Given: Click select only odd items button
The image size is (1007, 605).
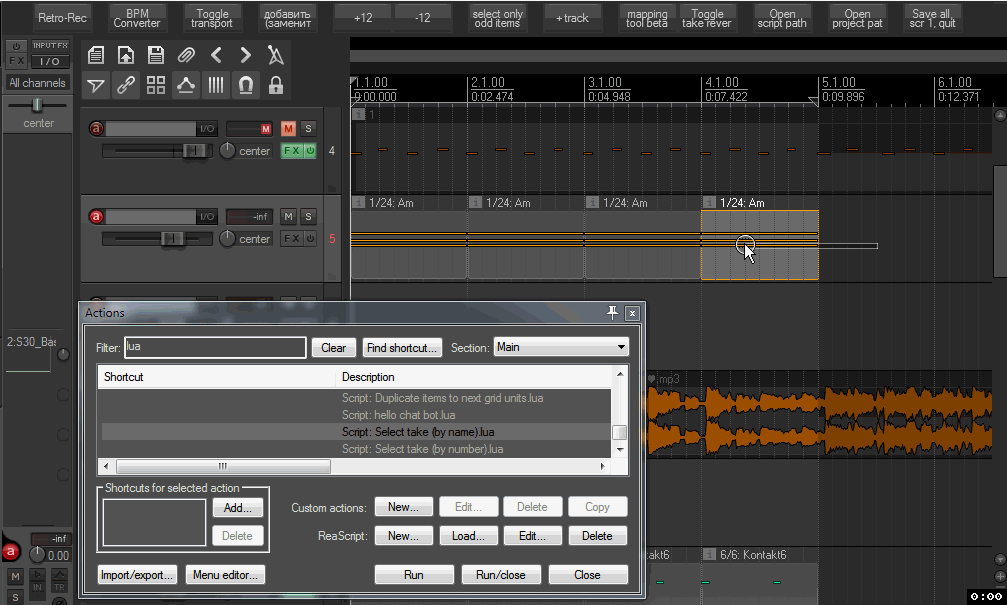Looking at the screenshot, I should 498,18.
